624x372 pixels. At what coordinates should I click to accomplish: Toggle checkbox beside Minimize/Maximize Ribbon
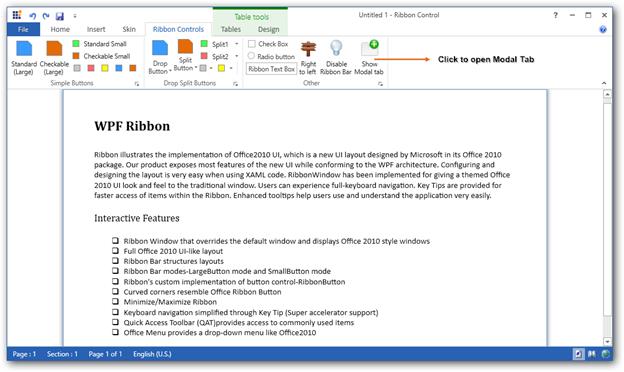coord(115,302)
